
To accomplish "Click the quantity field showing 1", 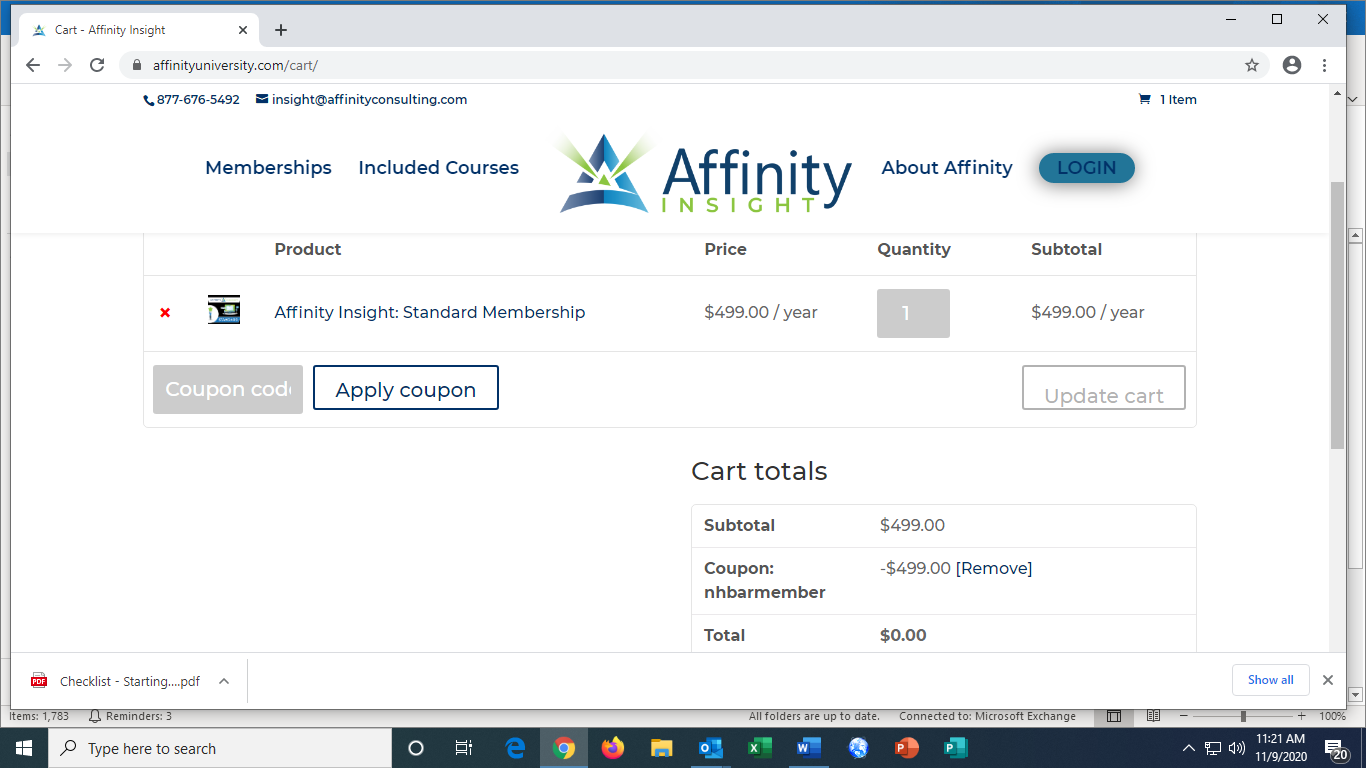I will [x=913, y=313].
